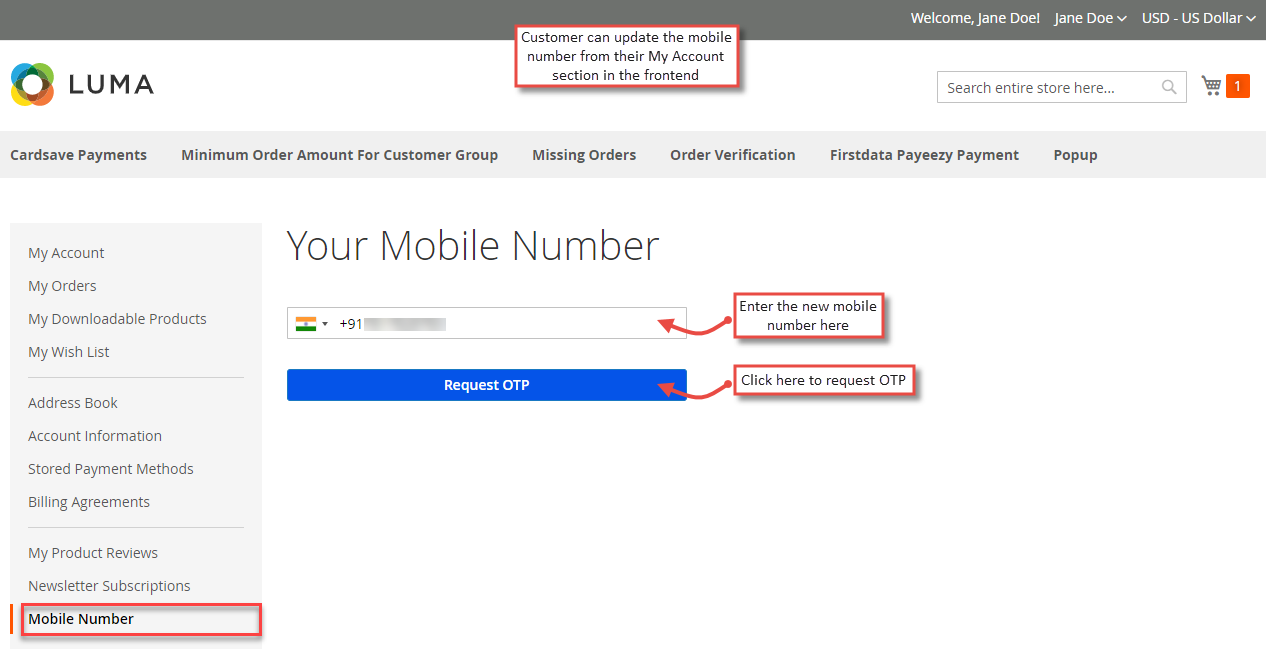1266x651 pixels.
Task: Open the country code flag selector dropdown
Action: [x=322, y=322]
